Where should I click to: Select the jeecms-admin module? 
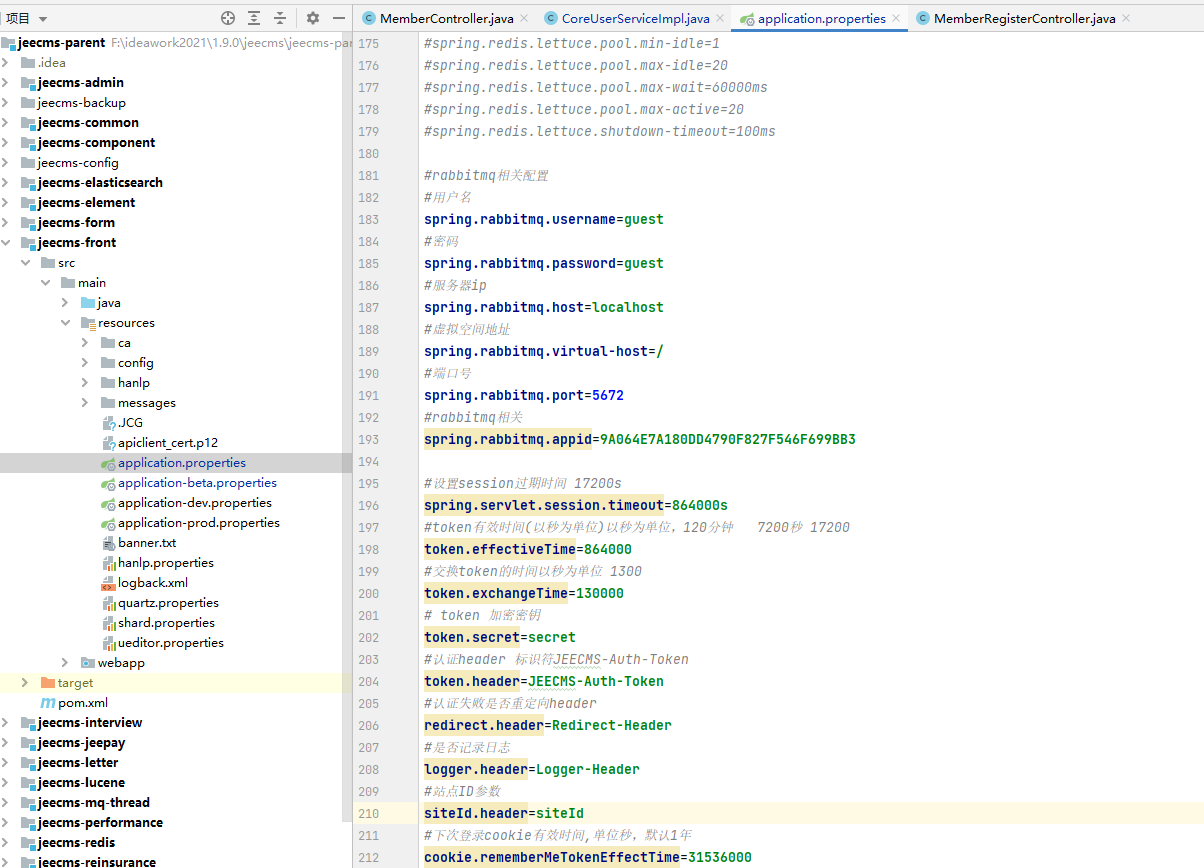81,82
